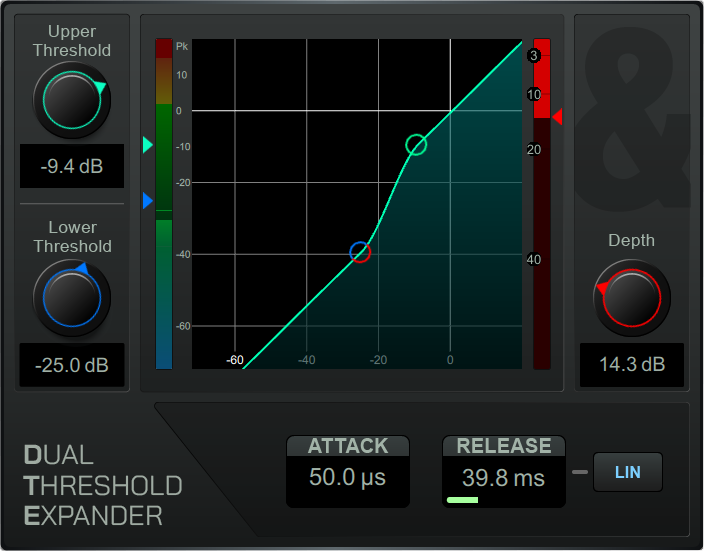
Task: Click the red gain reduction meter
Action: pos(542,204)
